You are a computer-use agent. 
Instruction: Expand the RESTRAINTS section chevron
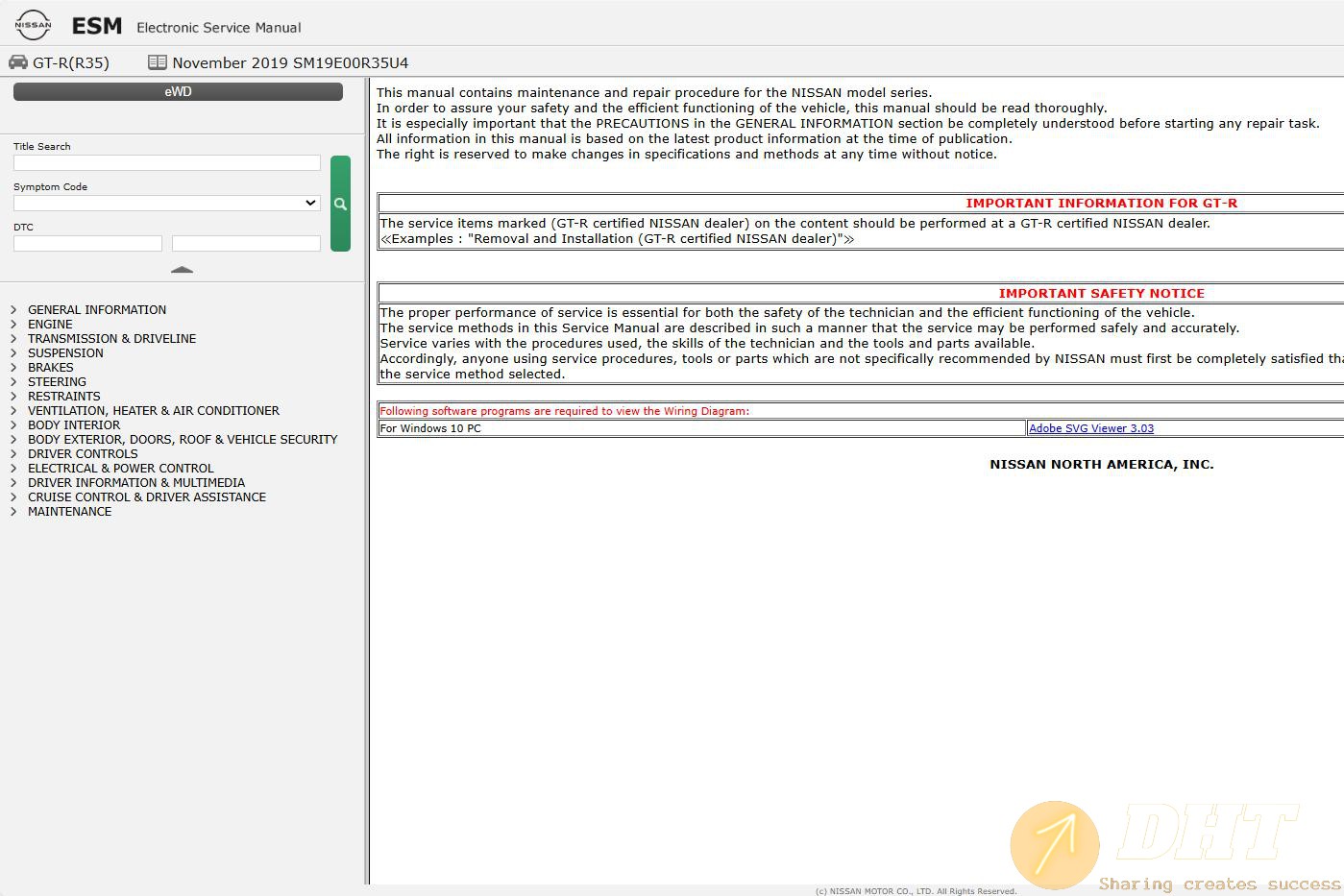click(x=13, y=397)
